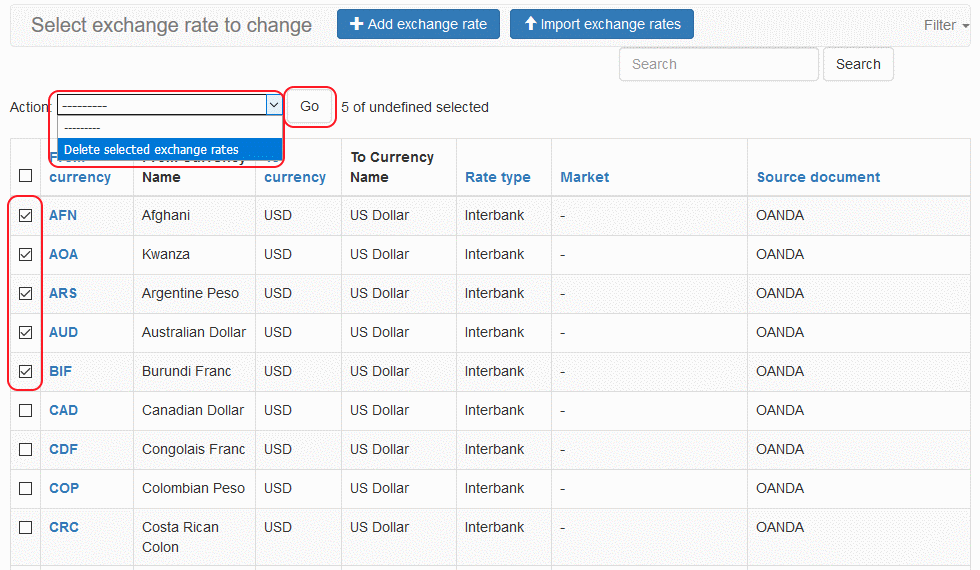The width and height of the screenshot is (980, 570).
Task: Uncheck the AFN row checkbox
Action: 26,215
